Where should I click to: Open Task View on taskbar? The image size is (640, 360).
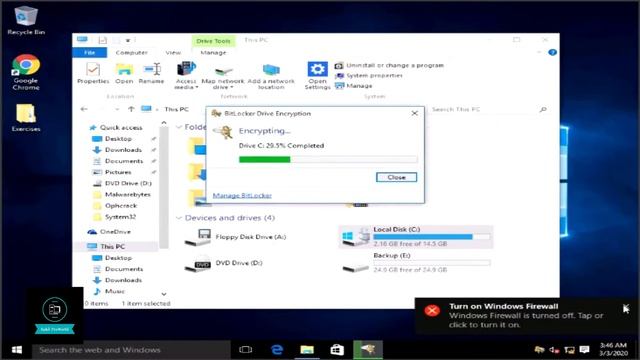coord(245,350)
